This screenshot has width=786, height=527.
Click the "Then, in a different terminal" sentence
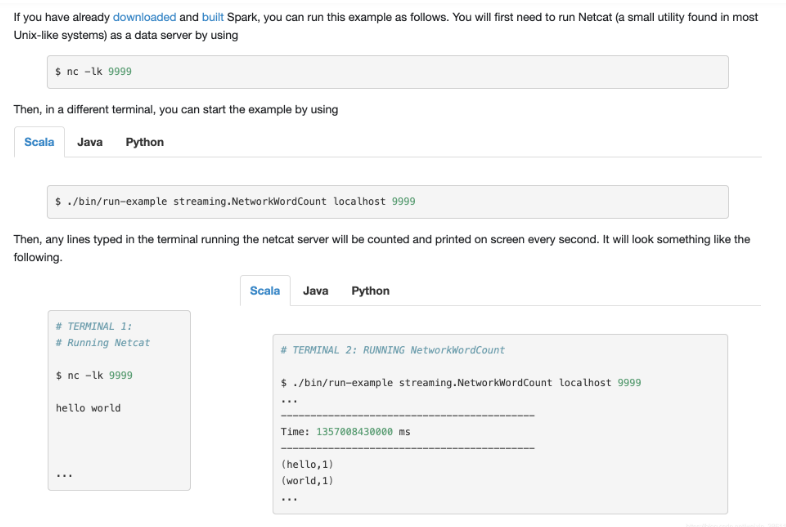(x=176, y=110)
